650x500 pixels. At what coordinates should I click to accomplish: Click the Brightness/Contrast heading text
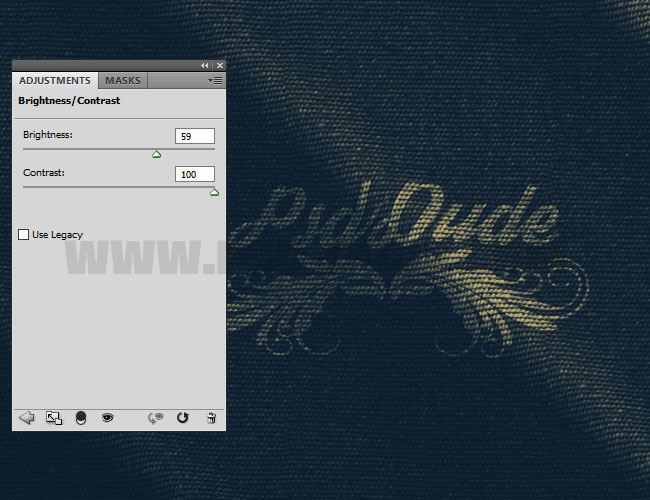tap(69, 101)
